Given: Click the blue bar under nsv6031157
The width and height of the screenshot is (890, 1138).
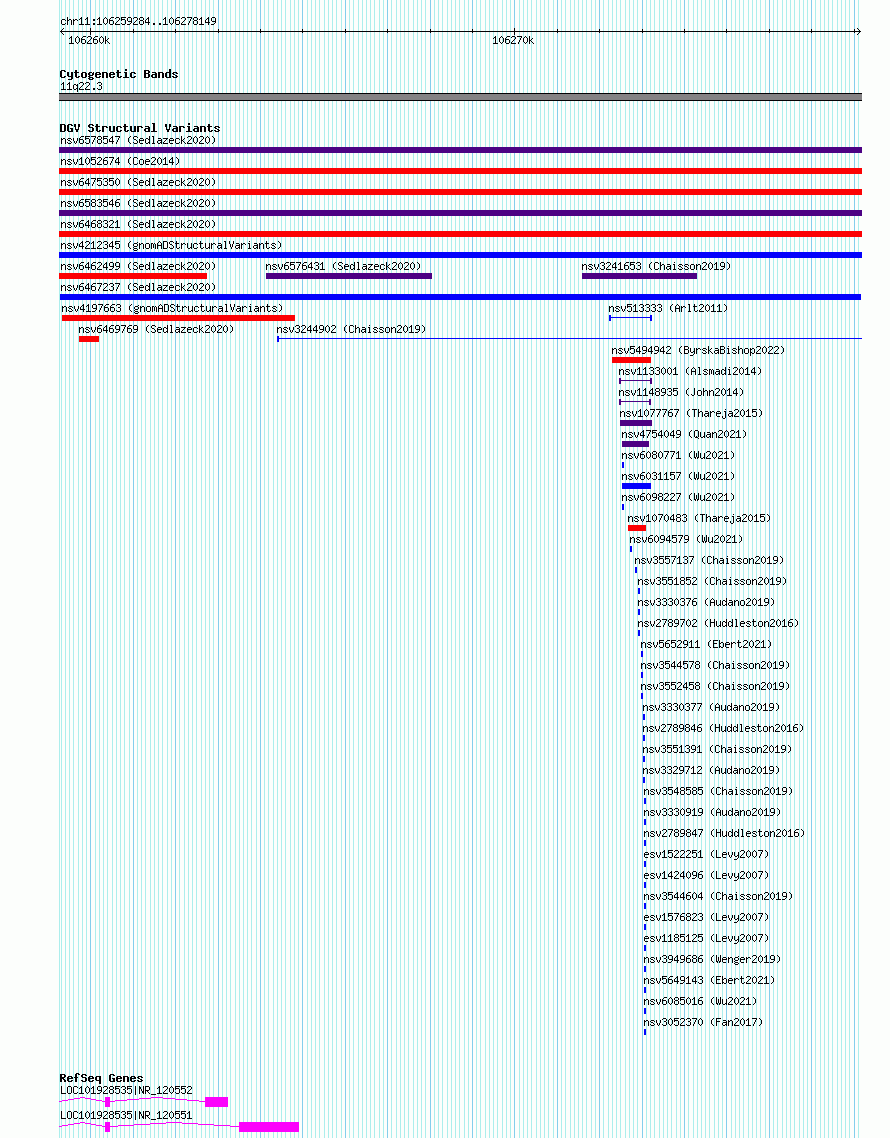Looking at the screenshot, I should (637, 486).
